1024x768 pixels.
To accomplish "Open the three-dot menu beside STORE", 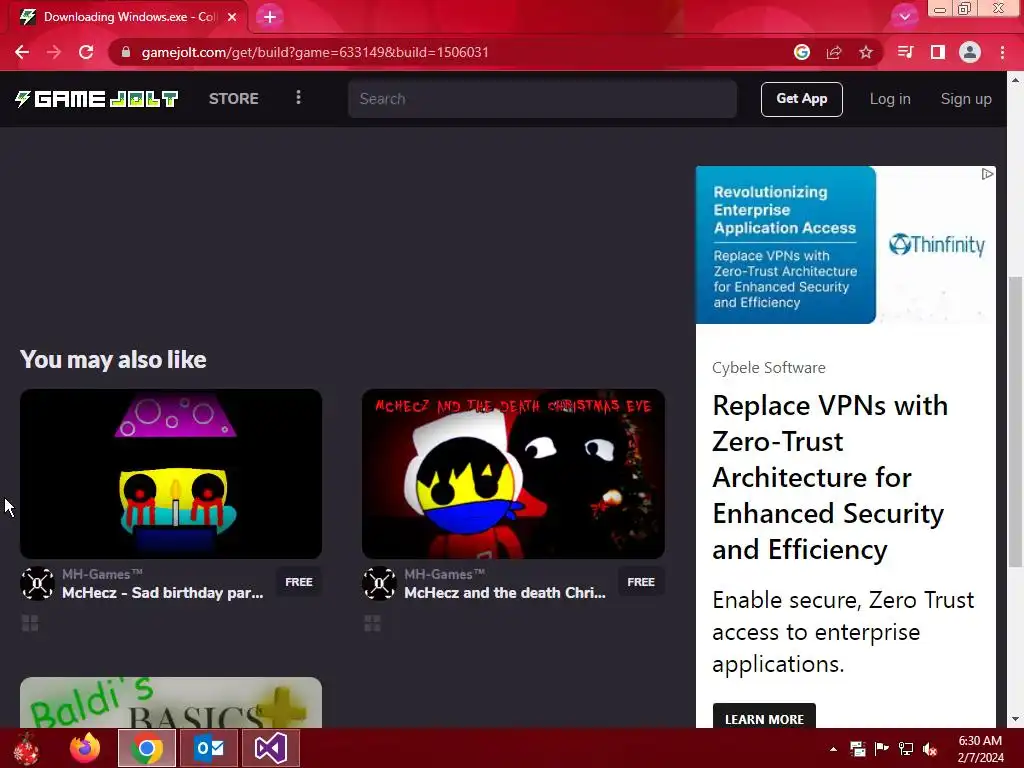I will tap(298, 98).
